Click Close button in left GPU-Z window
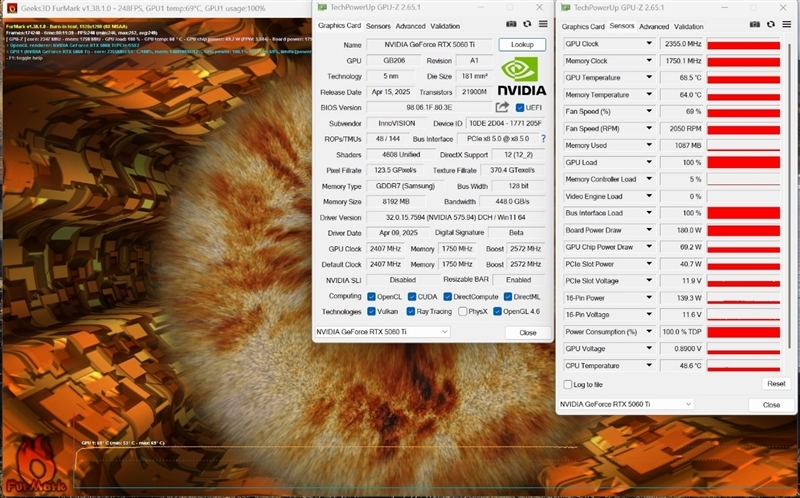Image resolution: width=800 pixels, height=498 pixels. point(528,333)
